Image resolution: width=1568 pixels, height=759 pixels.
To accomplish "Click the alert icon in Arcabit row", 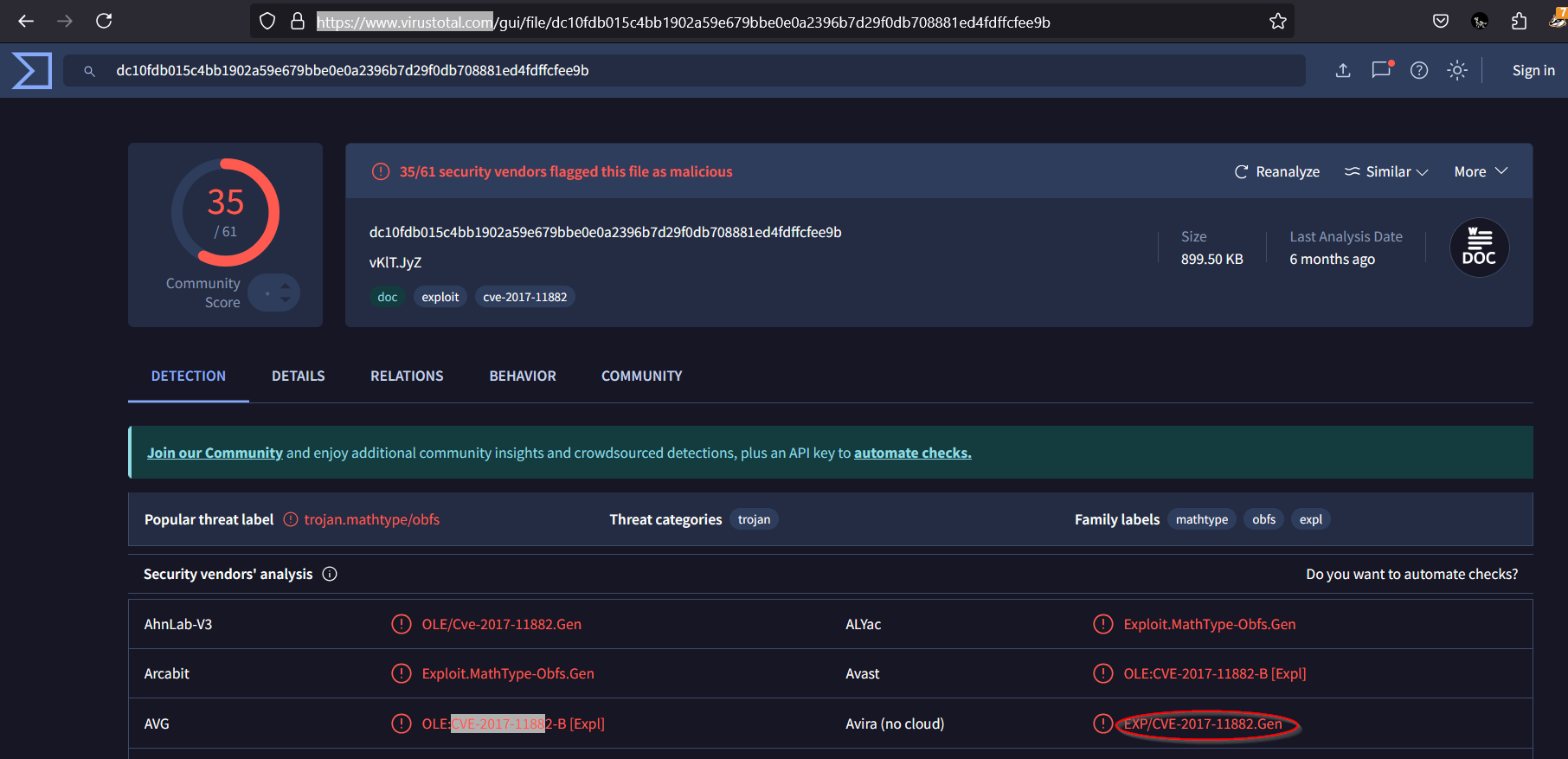I will 401,673.
